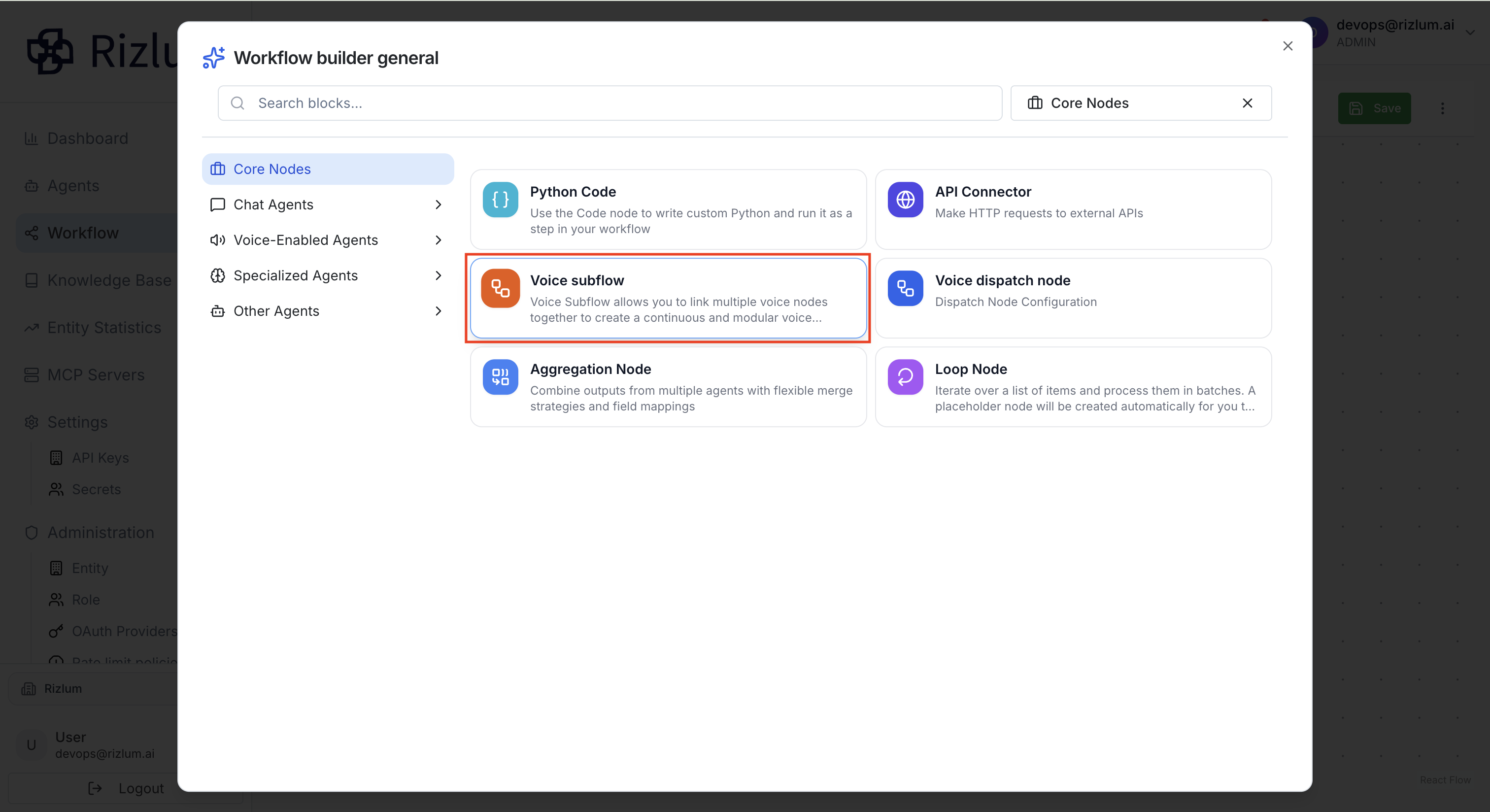Screen dimensions: 1490x812
Task: Expand the Voice-Enabled Agents chevron
Action: click(438, 240)
